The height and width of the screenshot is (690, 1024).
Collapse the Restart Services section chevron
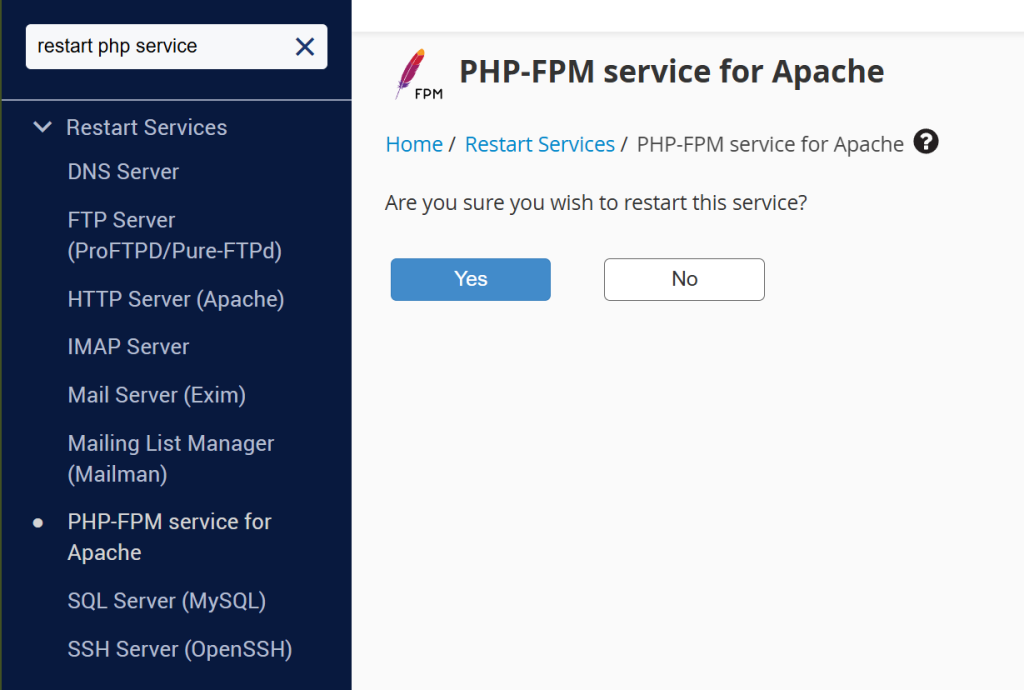[42, 127]
